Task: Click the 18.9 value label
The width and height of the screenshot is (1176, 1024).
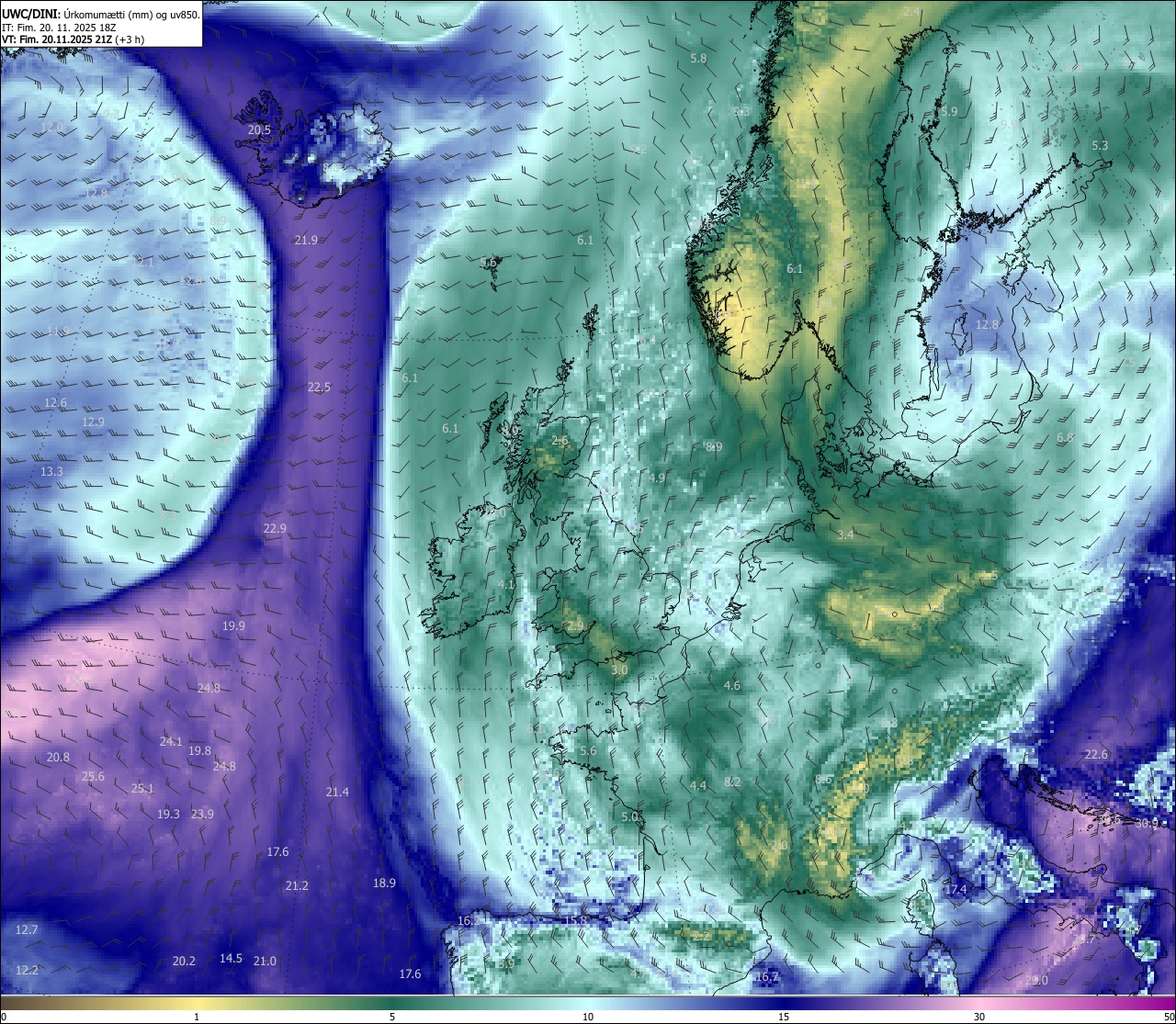Action: click(x=384, y=883)
